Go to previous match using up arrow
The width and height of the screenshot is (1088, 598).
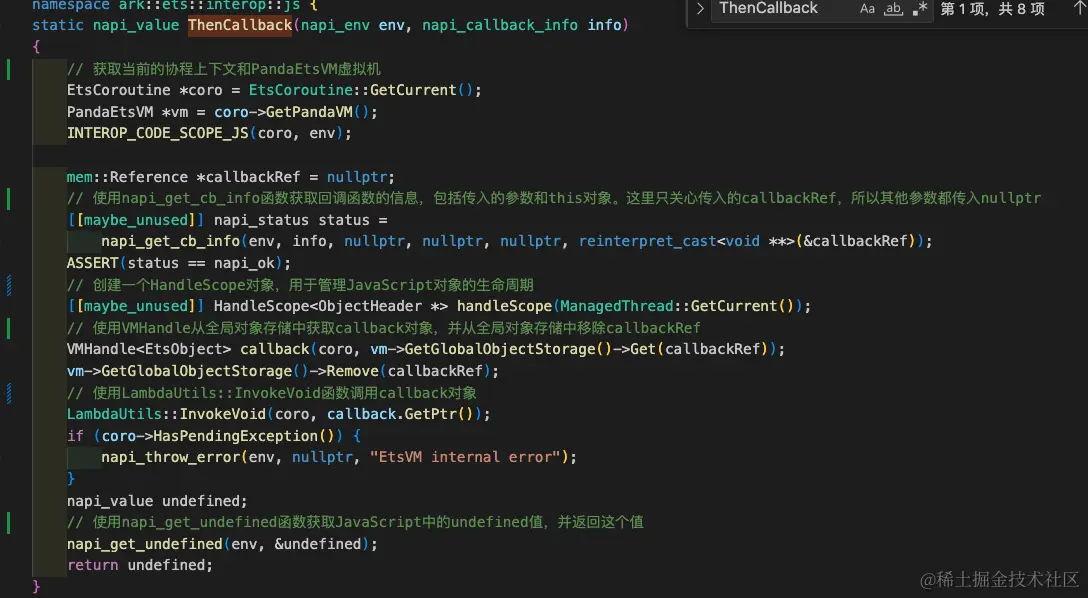(1078, 8)
